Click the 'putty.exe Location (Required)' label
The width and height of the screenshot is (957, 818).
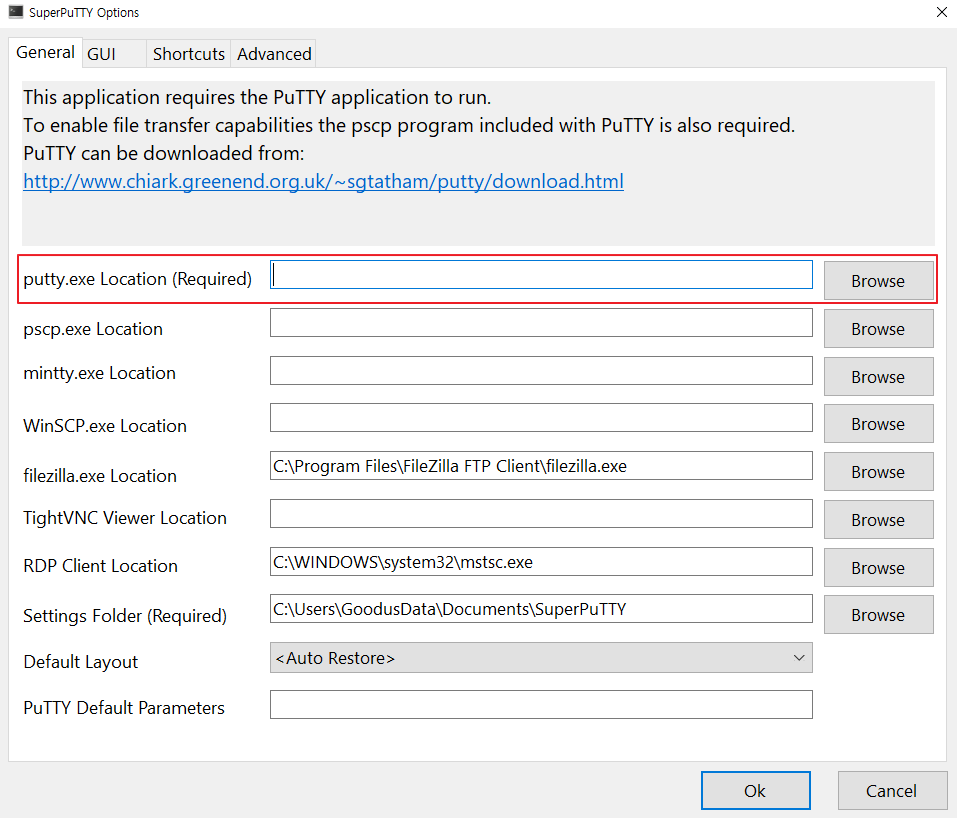[137, 279]
